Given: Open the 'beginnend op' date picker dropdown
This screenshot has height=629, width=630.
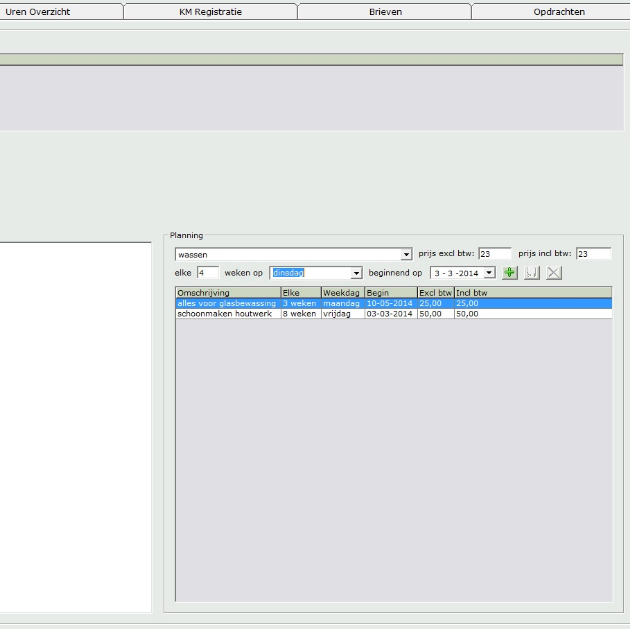Looking at the screenshot, I should click(489, 273).
